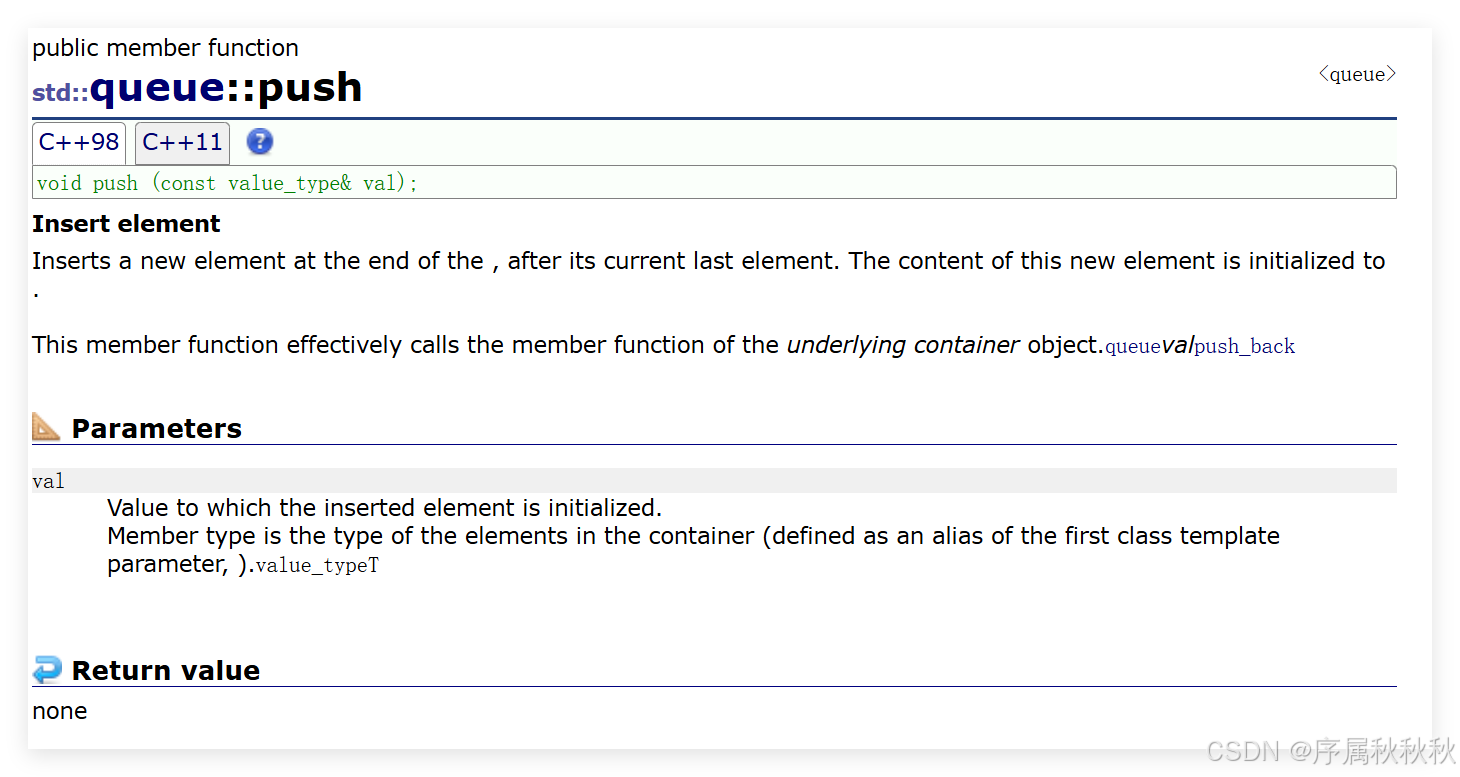Click the italic 'underlying container' text

click(903, 345)
